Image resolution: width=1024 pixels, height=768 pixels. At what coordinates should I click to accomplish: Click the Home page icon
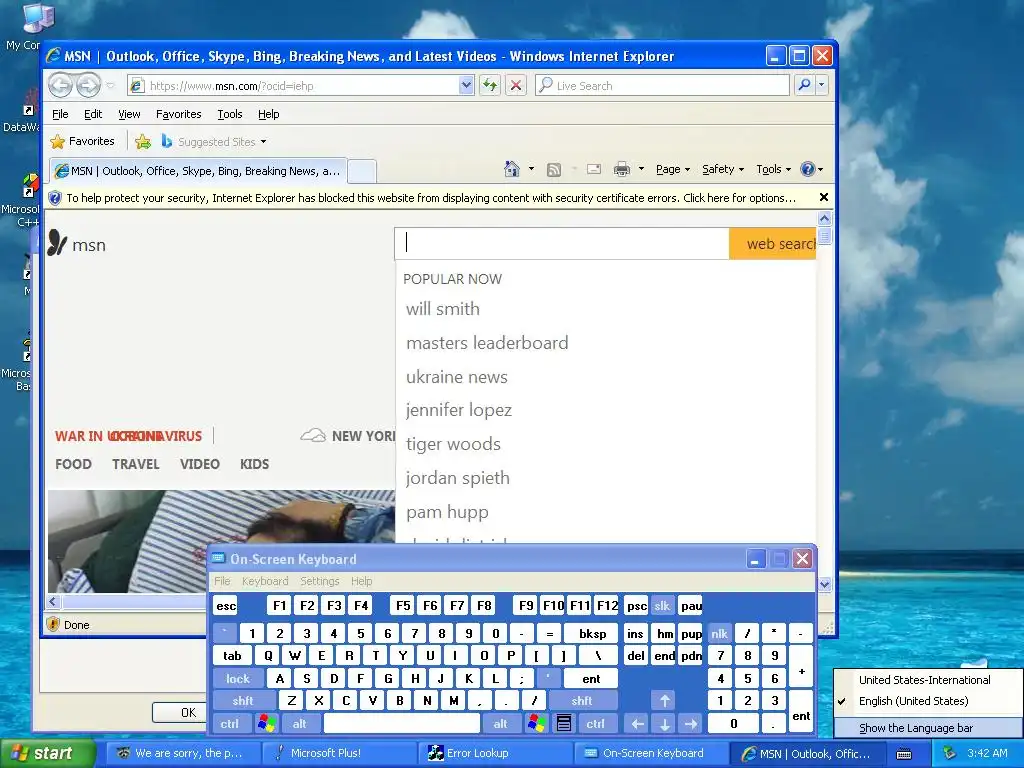point(512,169)
